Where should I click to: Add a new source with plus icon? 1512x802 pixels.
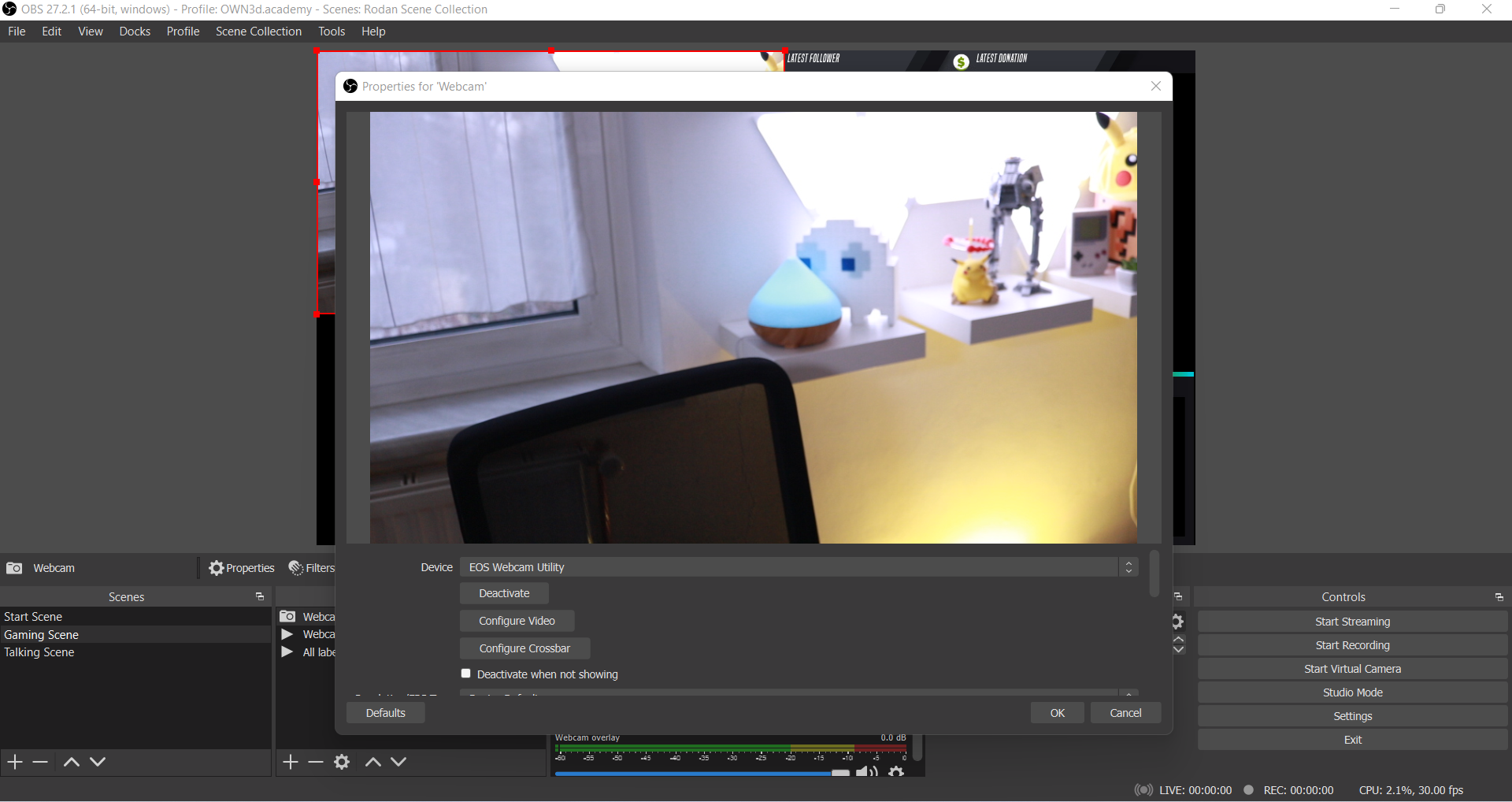coord(291,762)
